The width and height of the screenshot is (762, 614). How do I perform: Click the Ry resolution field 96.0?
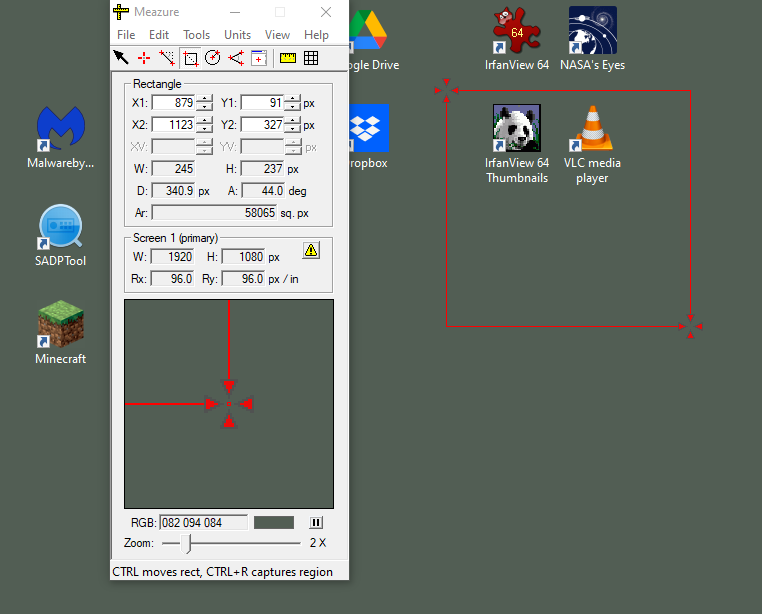pyautogui.click(x=243, y=279)
